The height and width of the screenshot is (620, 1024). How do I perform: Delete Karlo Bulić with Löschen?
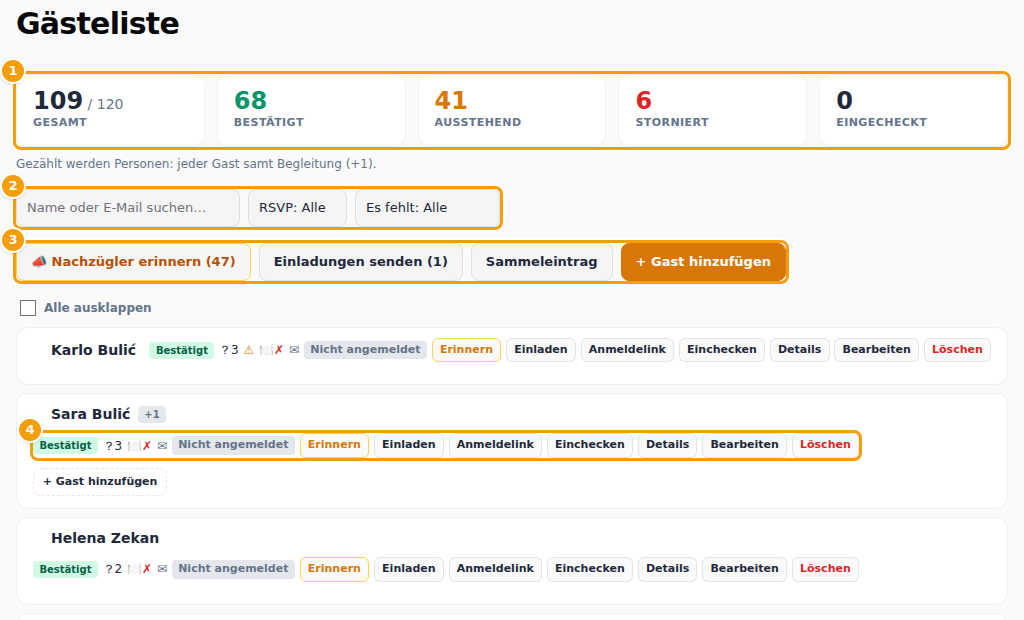(957, 350)
